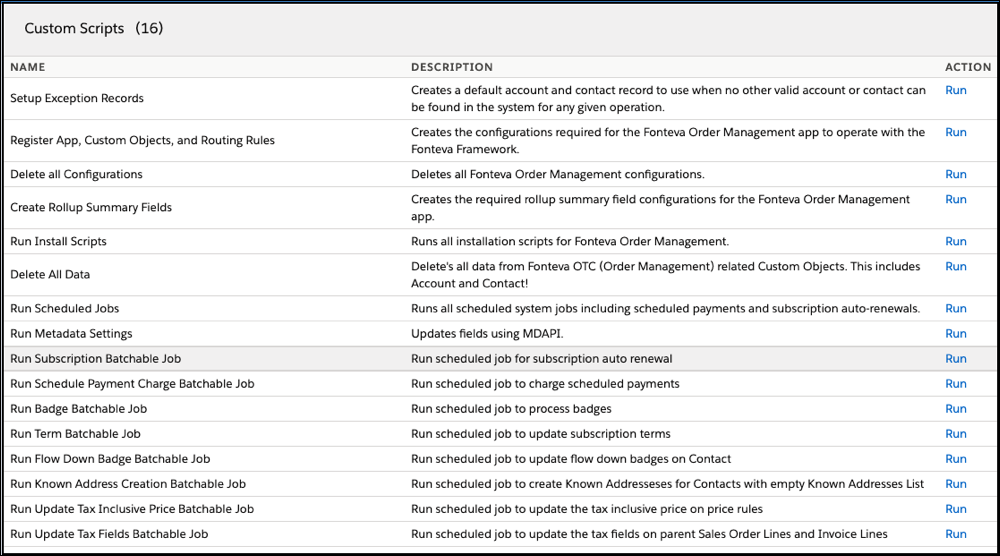
Task: Run the Known Address Creation Batchable Job
Action: 955,483
